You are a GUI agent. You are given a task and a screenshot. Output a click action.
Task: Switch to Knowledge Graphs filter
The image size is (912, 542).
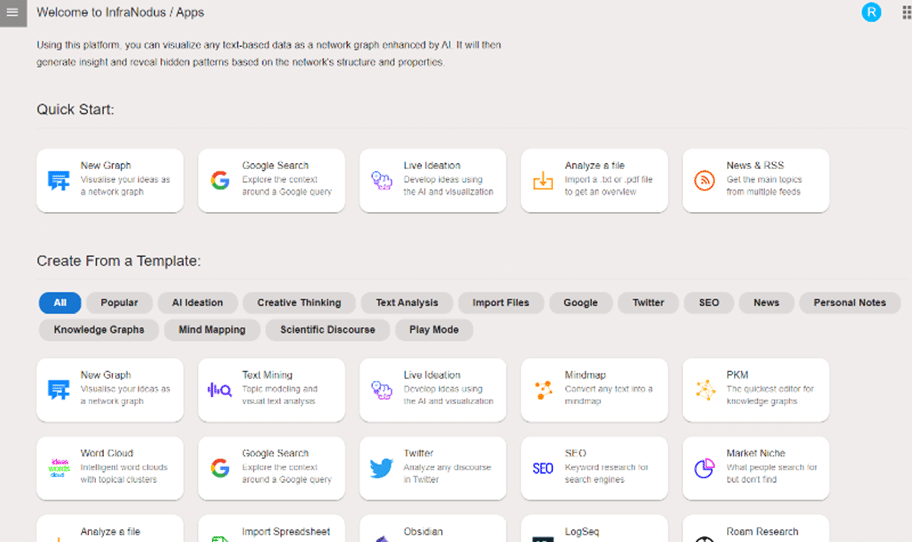[x=99, y=329]
